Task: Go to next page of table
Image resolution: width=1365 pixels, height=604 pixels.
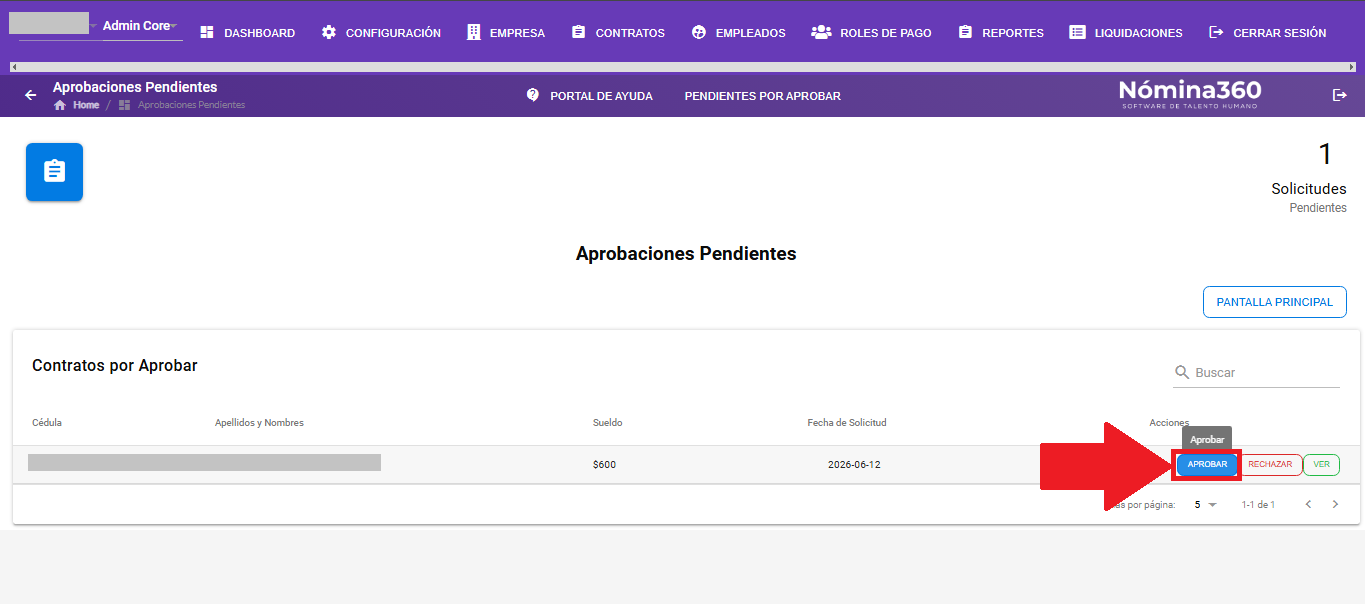Action: 1335,505
